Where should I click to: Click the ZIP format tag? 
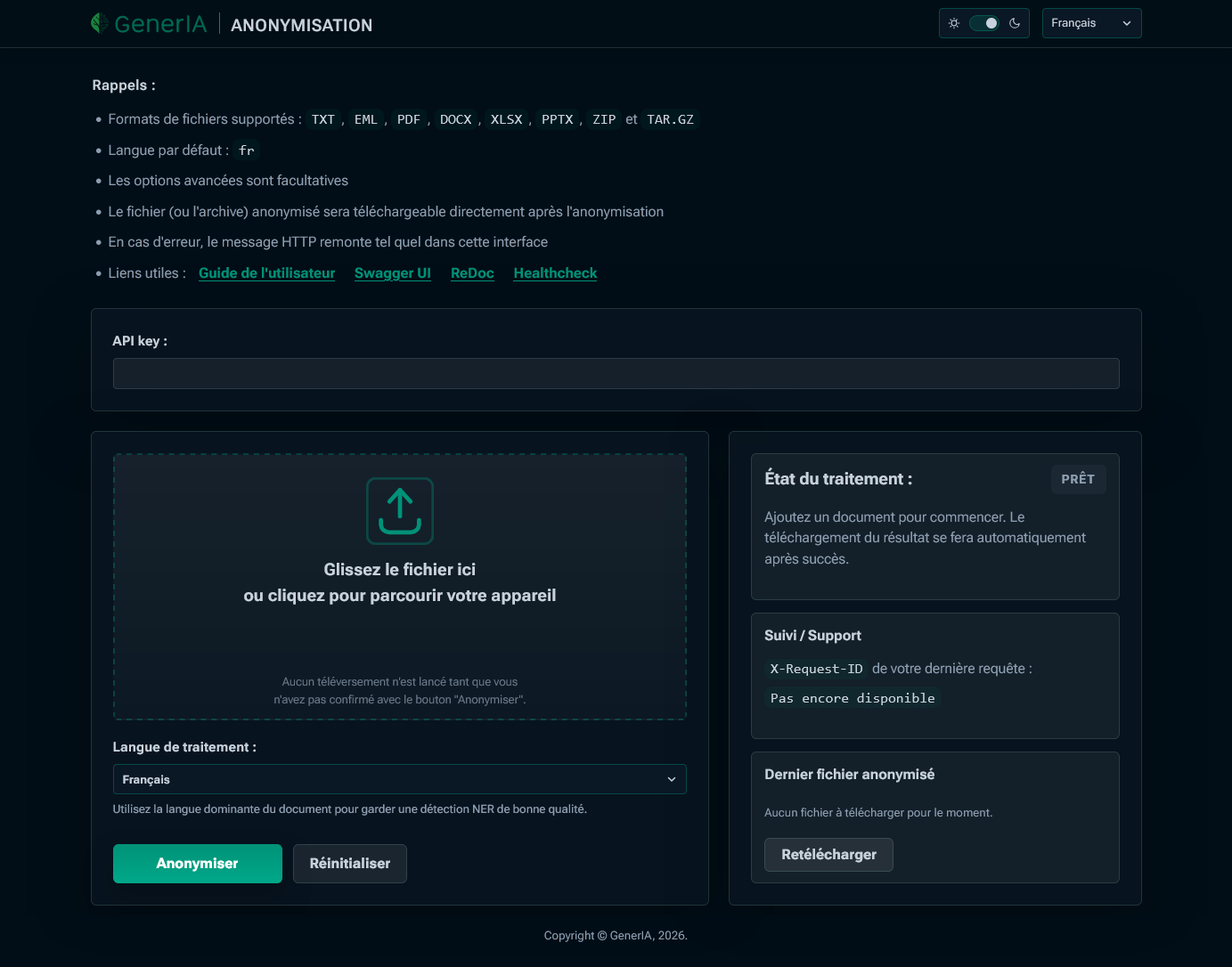pos(604,119)
